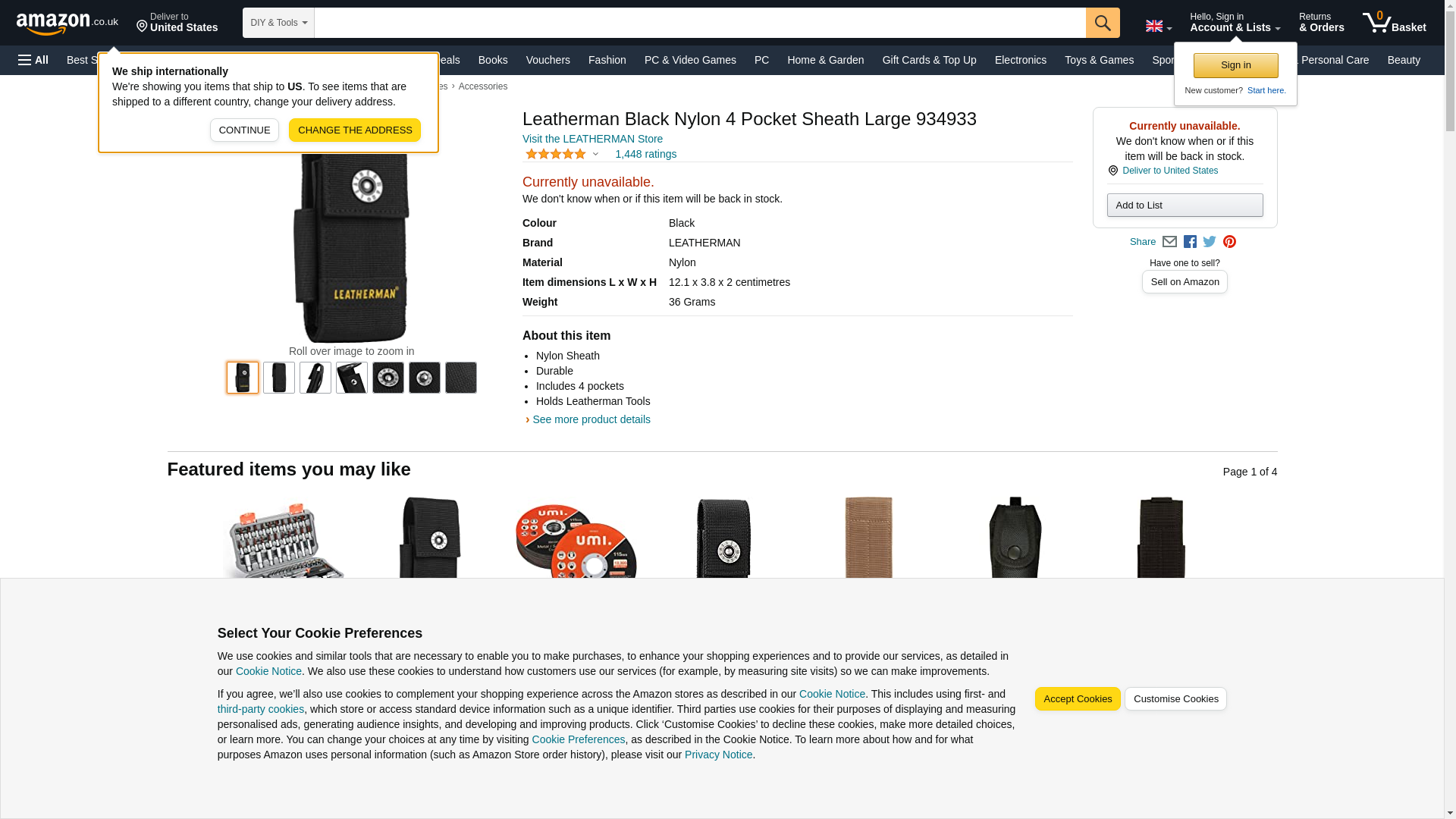
Task: Share the product on Pinterest
Action: point(1229,242)
